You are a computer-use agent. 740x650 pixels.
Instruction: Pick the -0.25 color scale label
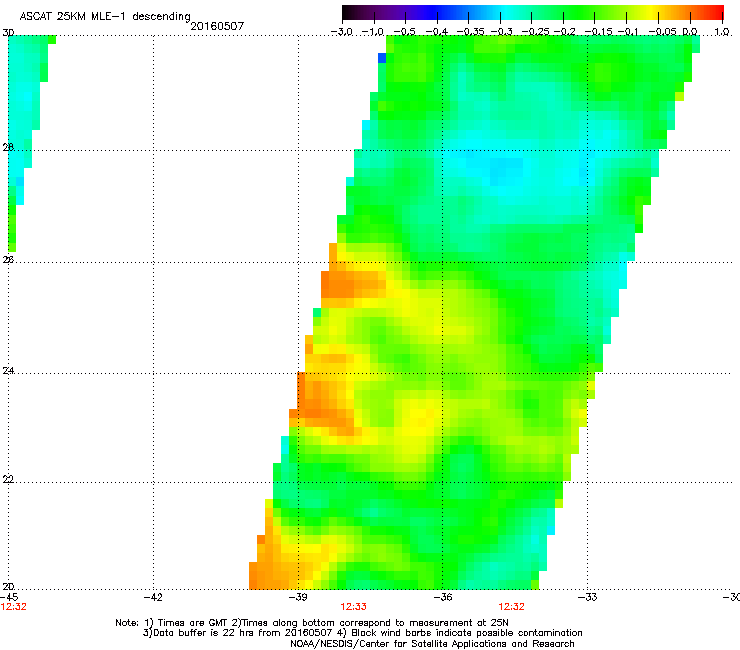(x=535, y=32)
